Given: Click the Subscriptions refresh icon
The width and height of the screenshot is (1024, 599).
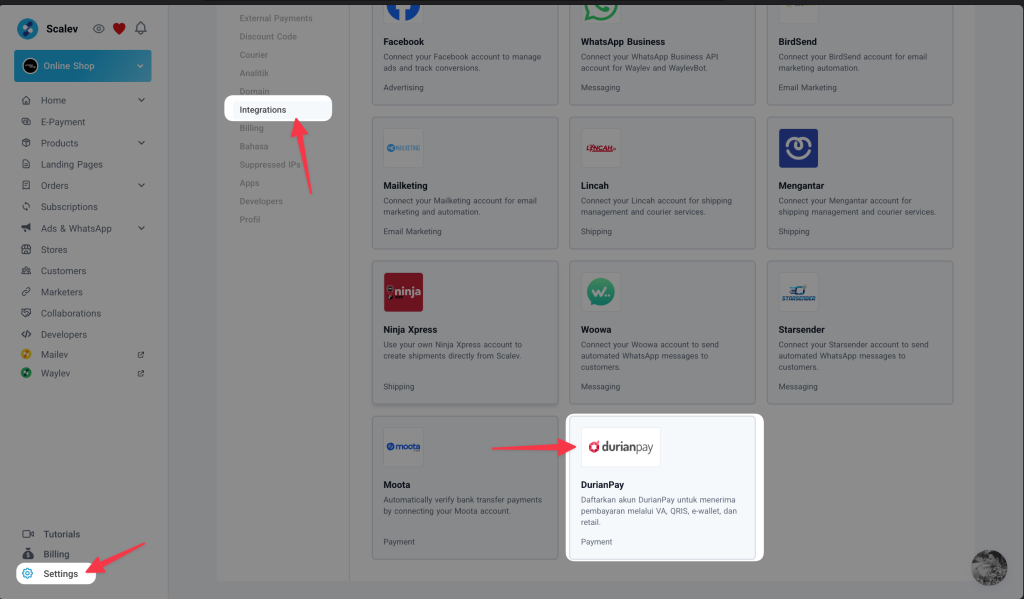Looking at the screenshot, I should (26, 206).
